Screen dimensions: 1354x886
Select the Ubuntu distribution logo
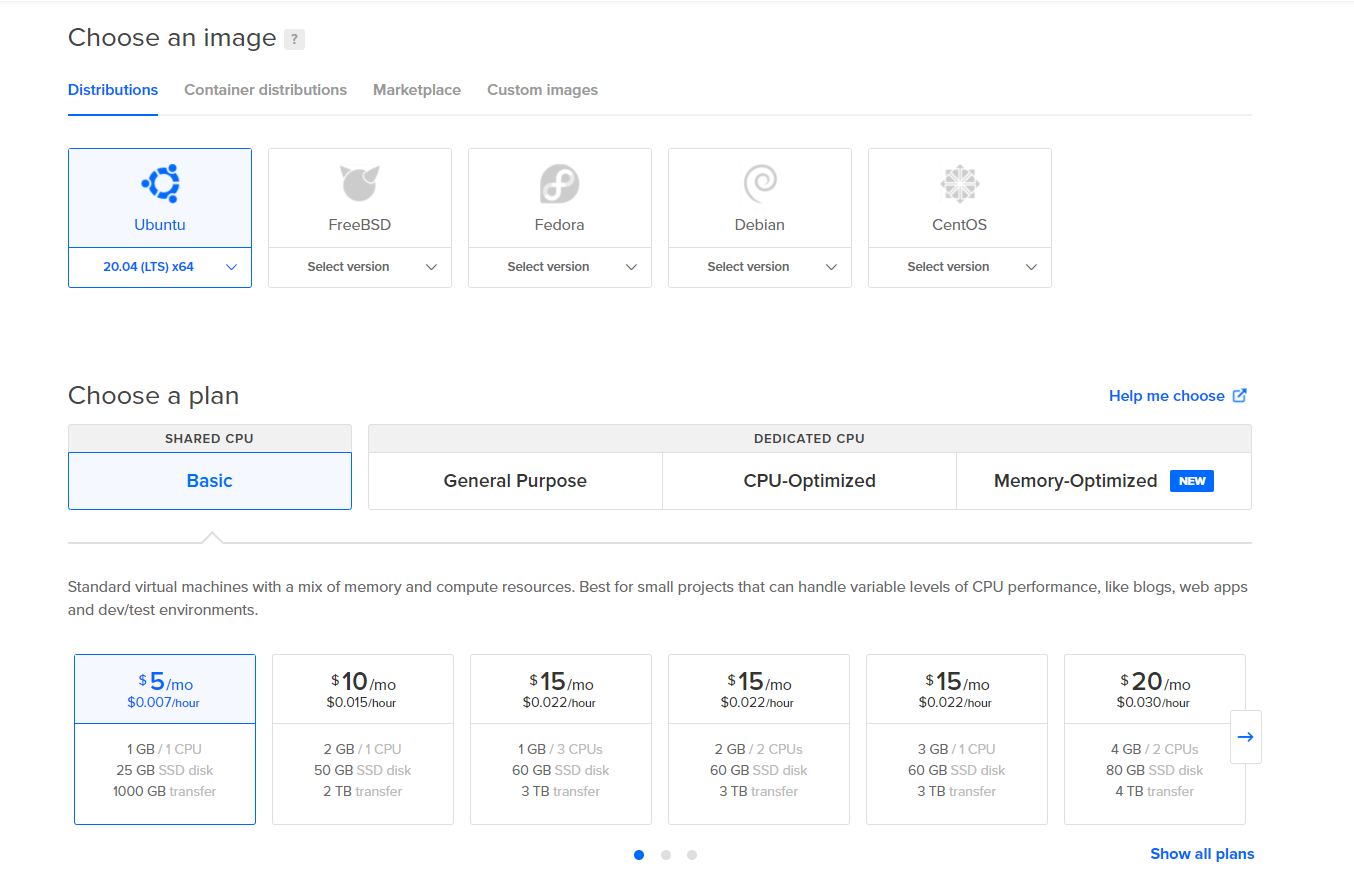tap(160, 184)
